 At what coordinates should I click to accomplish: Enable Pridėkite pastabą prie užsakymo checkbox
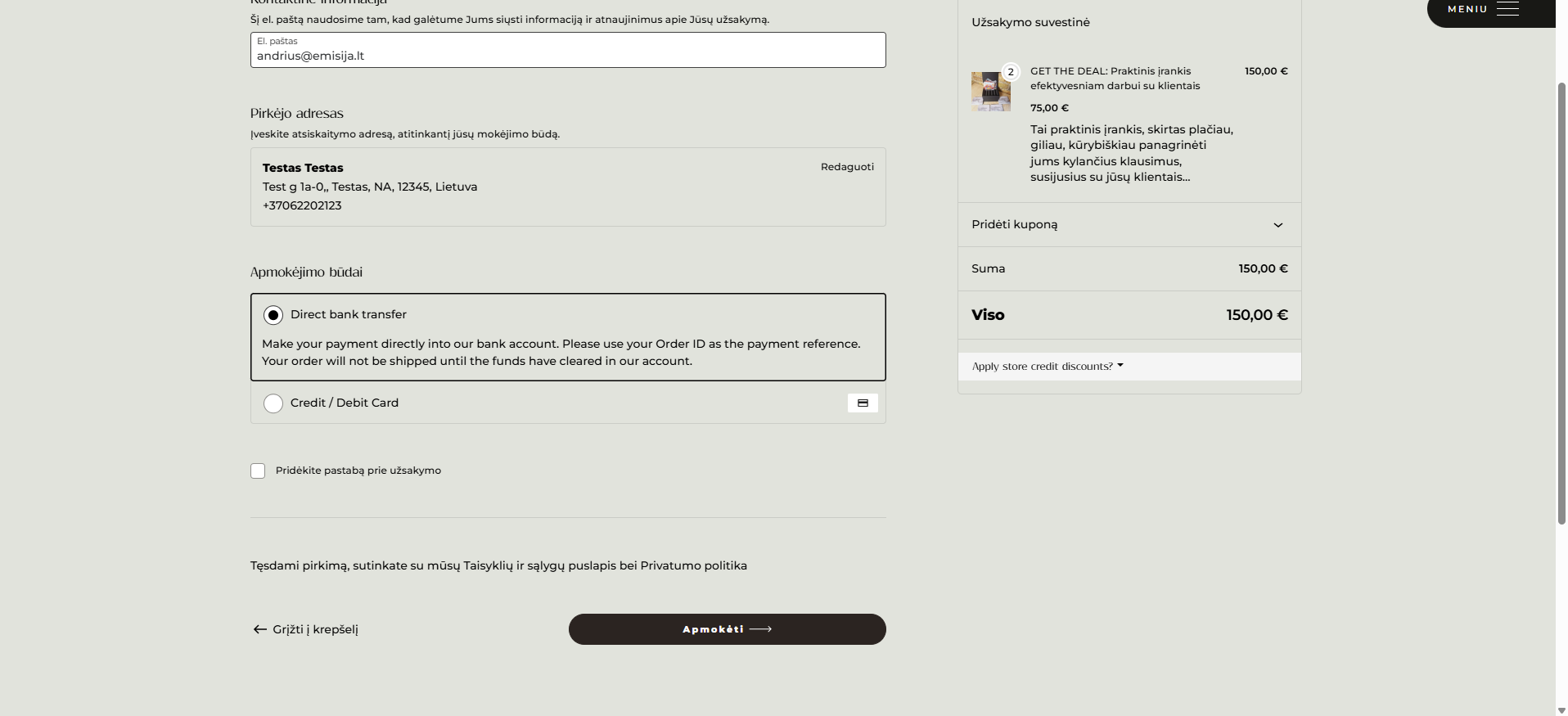pos(258,471)
